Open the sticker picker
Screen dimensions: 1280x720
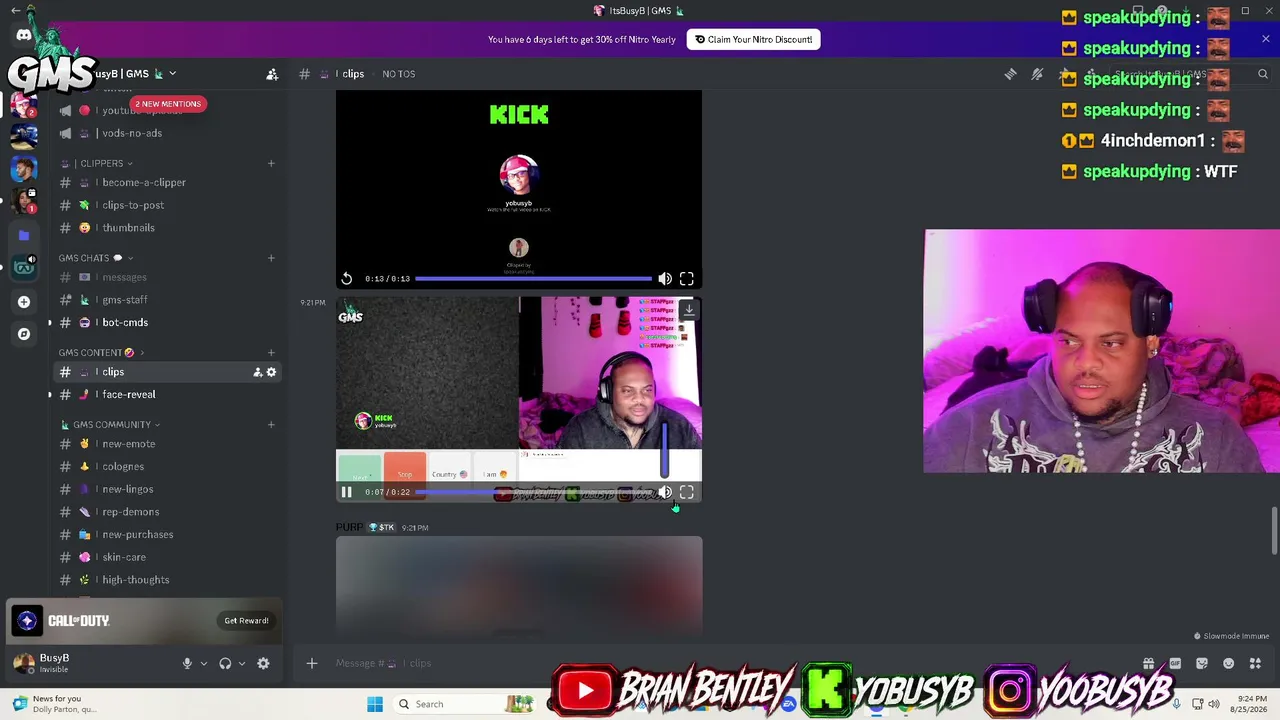[1202, 663]
